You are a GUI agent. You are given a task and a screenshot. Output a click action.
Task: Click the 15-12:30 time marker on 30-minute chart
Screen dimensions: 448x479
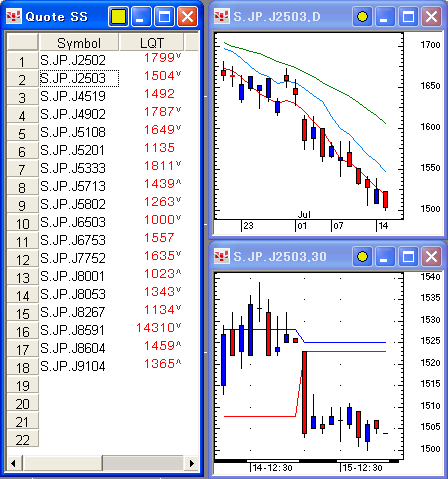(x=362, y=468)
